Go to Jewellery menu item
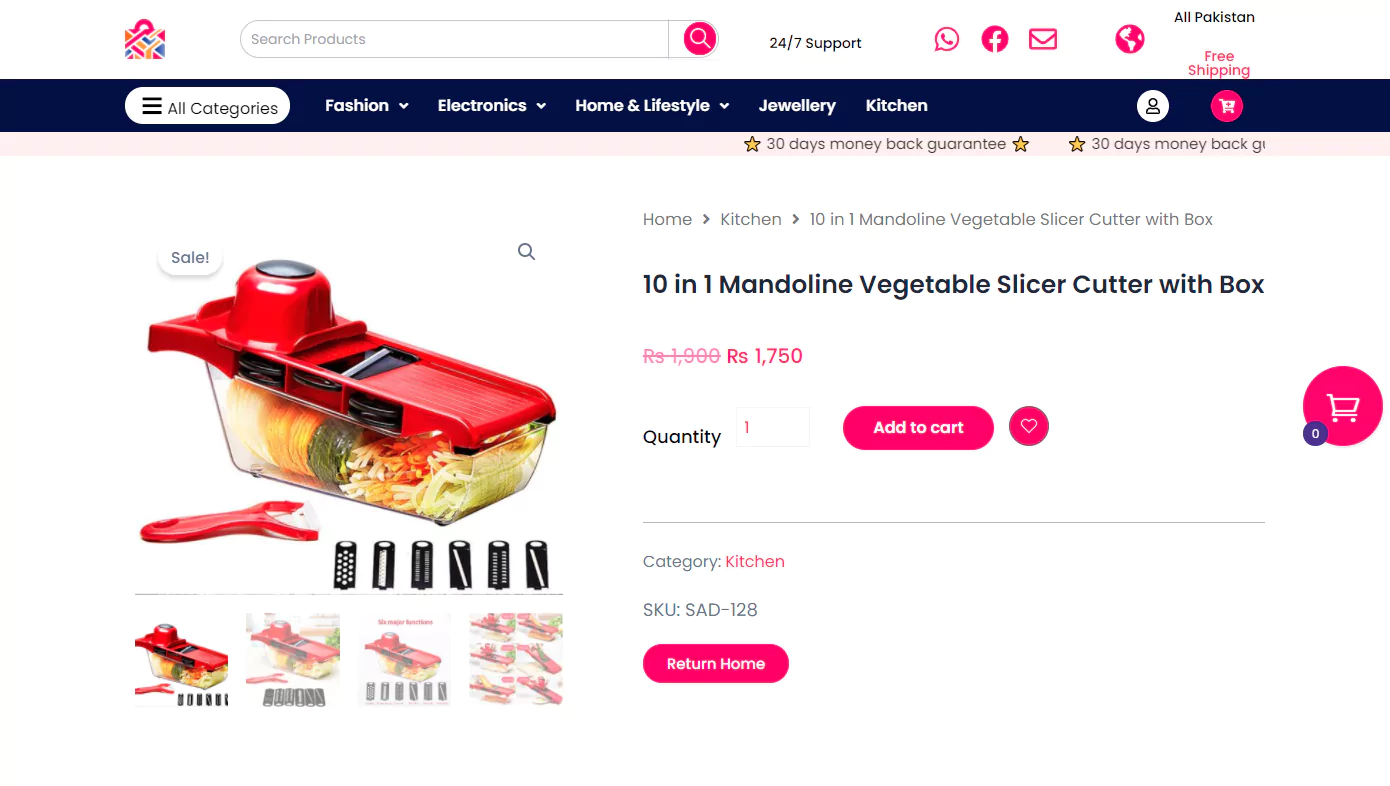 (797, 106)
